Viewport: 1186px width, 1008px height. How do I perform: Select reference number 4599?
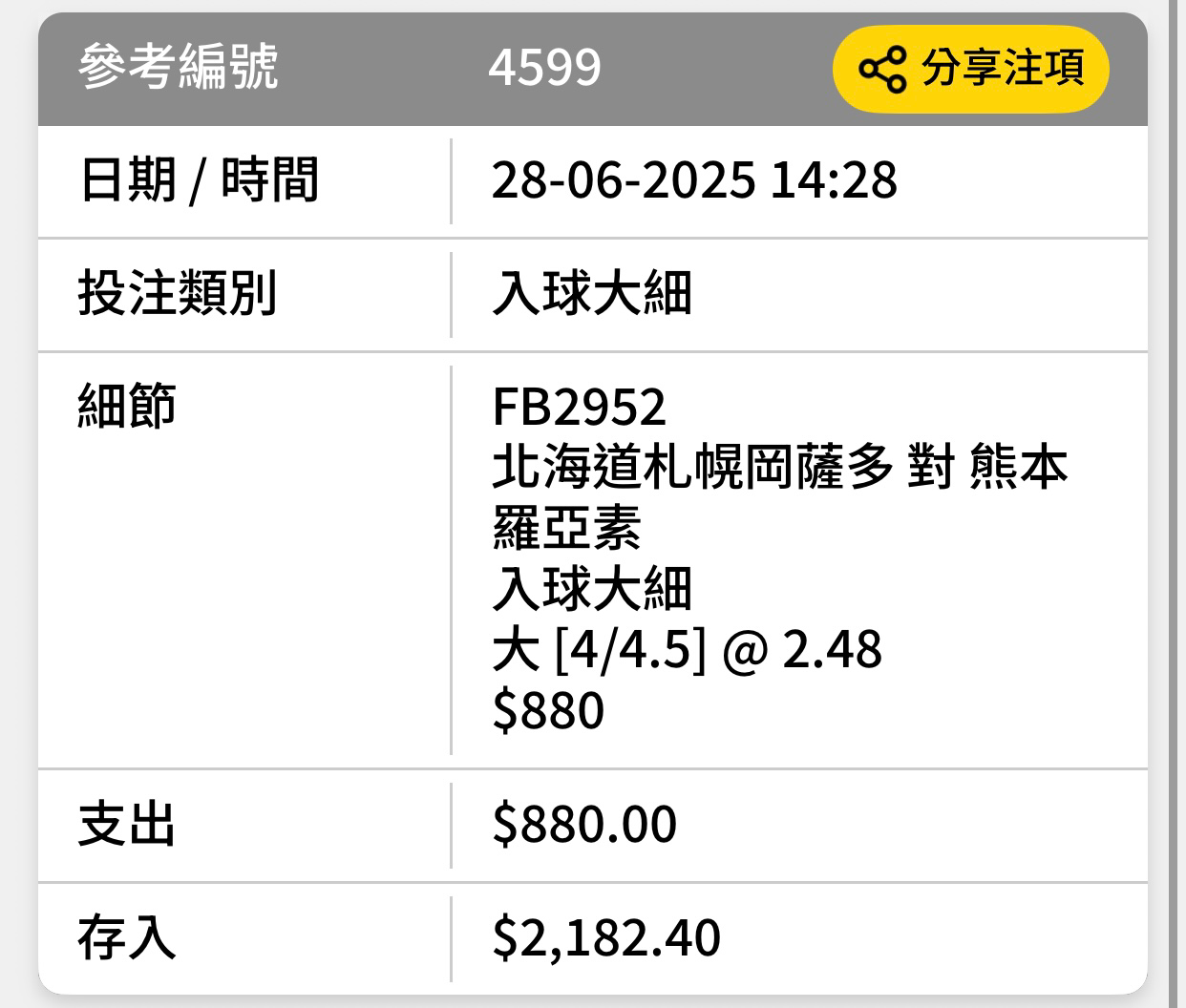click(544, 68)
